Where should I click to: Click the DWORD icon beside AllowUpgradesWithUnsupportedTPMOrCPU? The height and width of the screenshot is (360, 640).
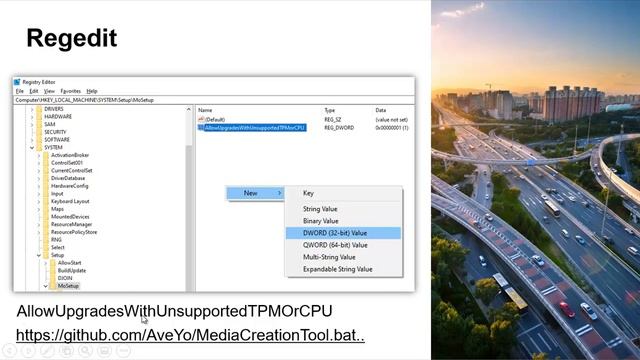[x=201, y=128]
